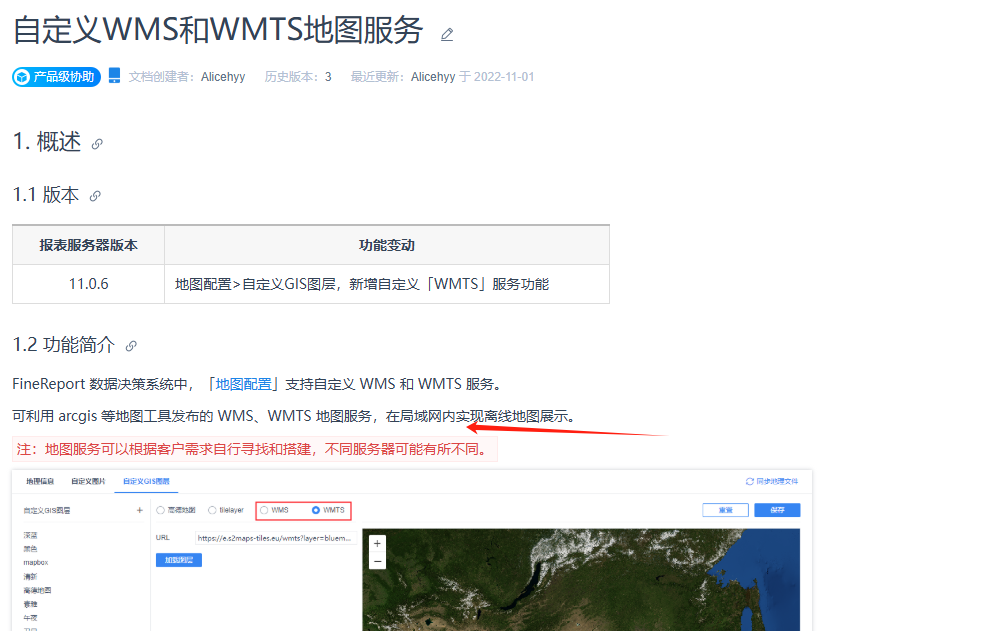Zoom out the map with minus button
995x631 pixels.
378,561
